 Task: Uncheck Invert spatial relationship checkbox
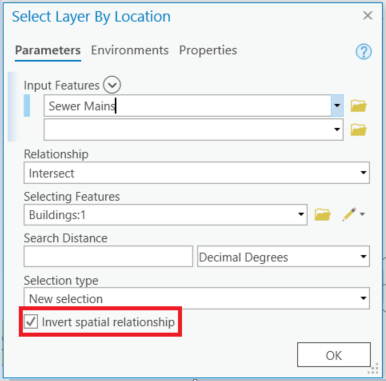pyautogui.click(x=31, y=322)
